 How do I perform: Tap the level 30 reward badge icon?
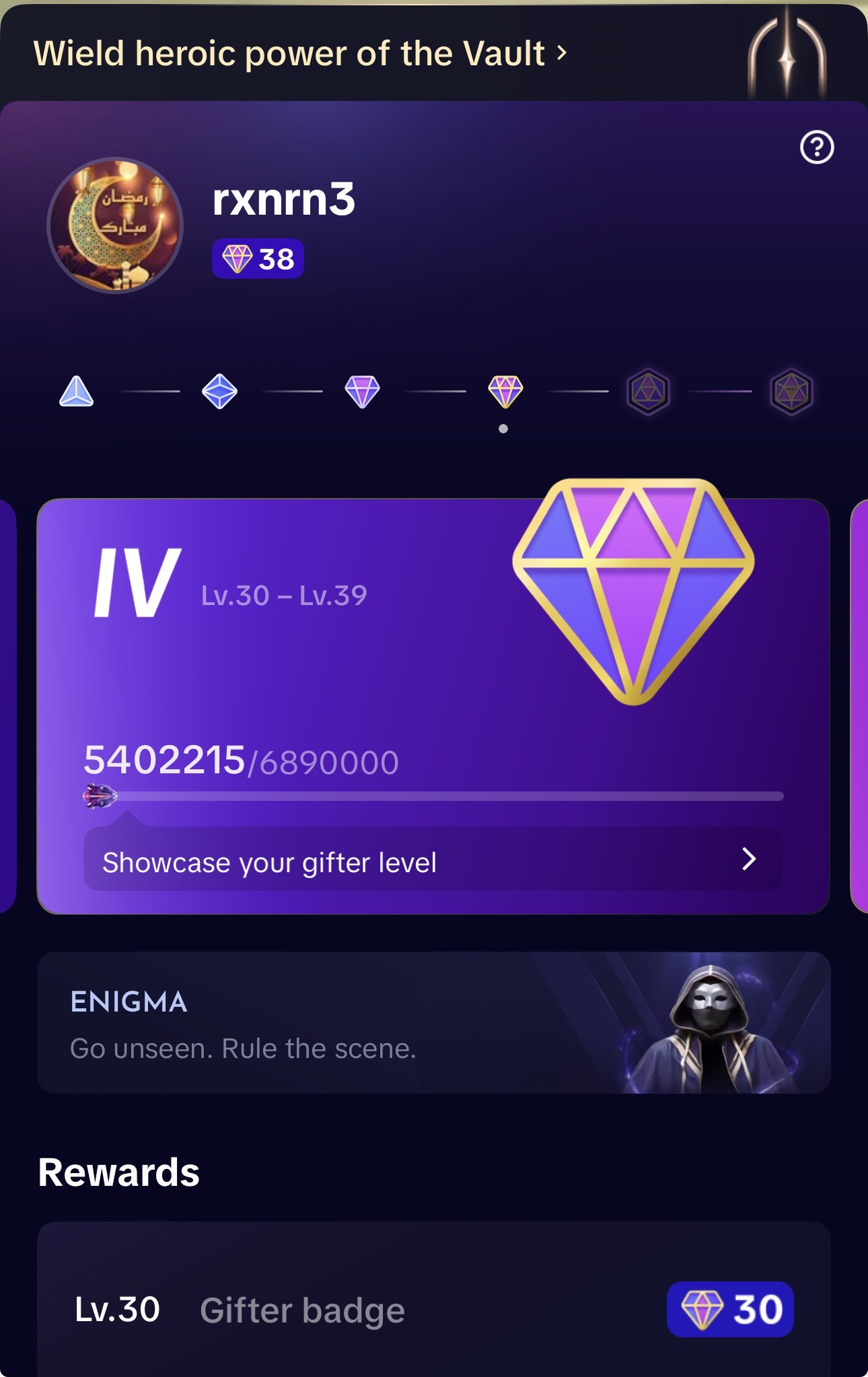click(730, 1309)
